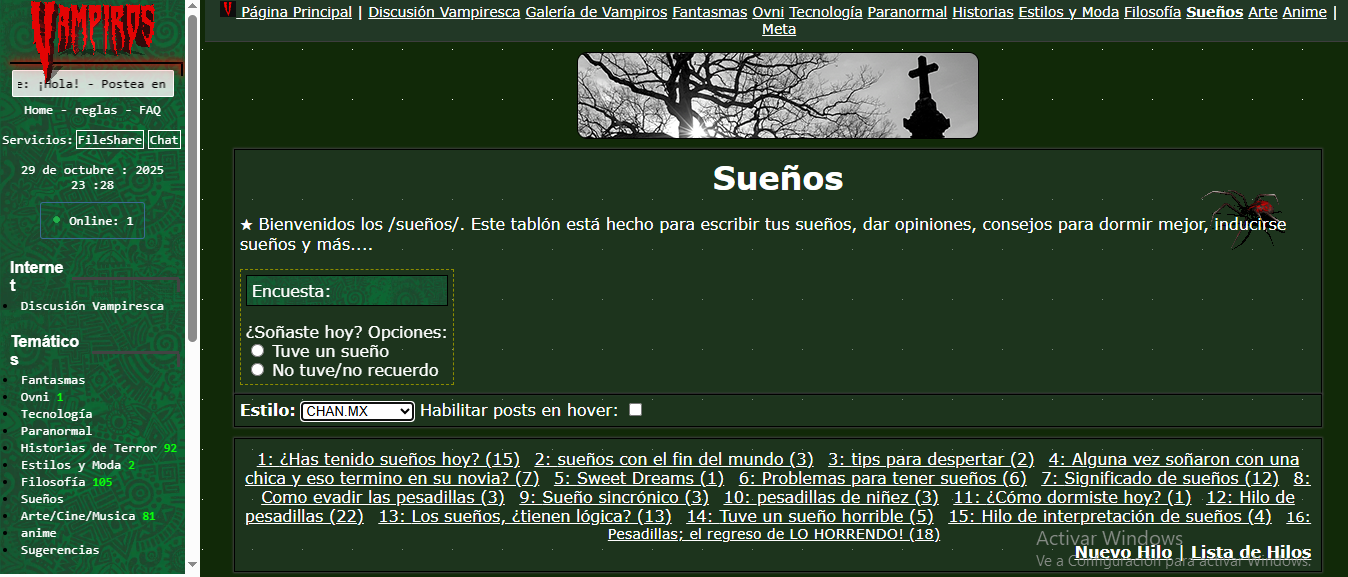Open Historias de Terror in the sidebar
Image resolution: width=1348 pixels, height=577 pixels.
[88, 448]
